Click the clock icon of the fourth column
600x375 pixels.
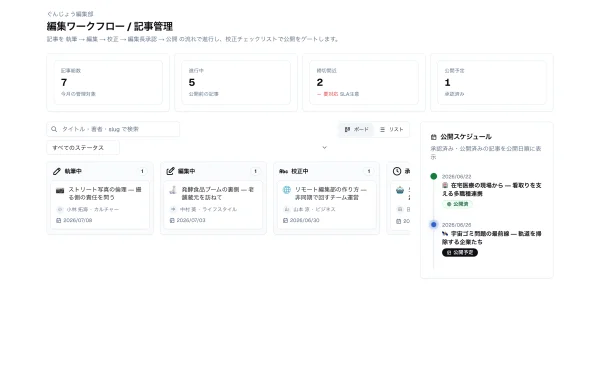coord(397,171)
